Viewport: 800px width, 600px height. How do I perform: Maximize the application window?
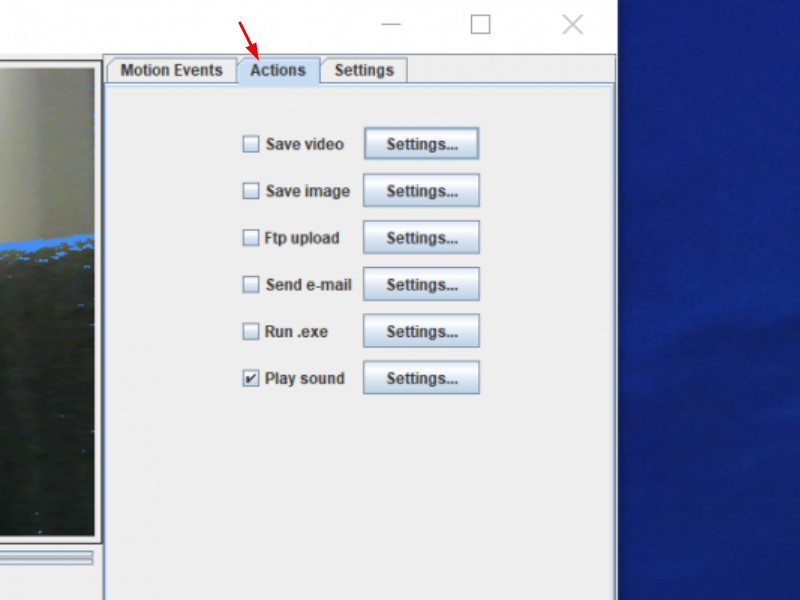click(x=480, y=24)
